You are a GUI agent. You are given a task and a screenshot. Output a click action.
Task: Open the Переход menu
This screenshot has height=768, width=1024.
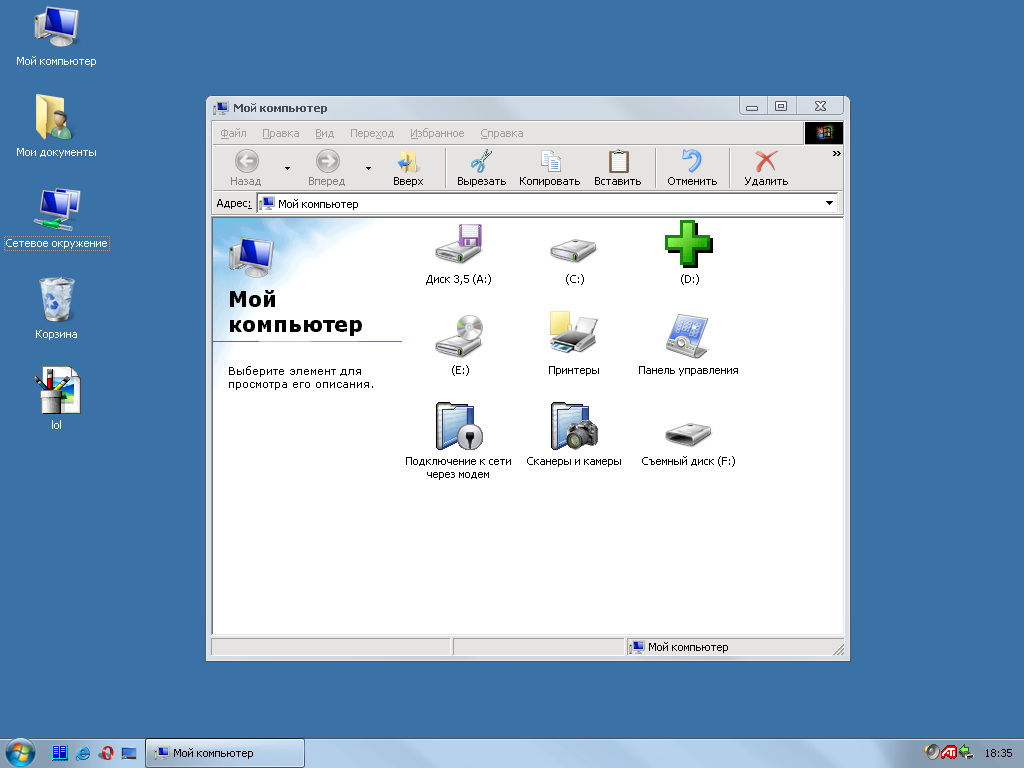[x=372, y=133]
